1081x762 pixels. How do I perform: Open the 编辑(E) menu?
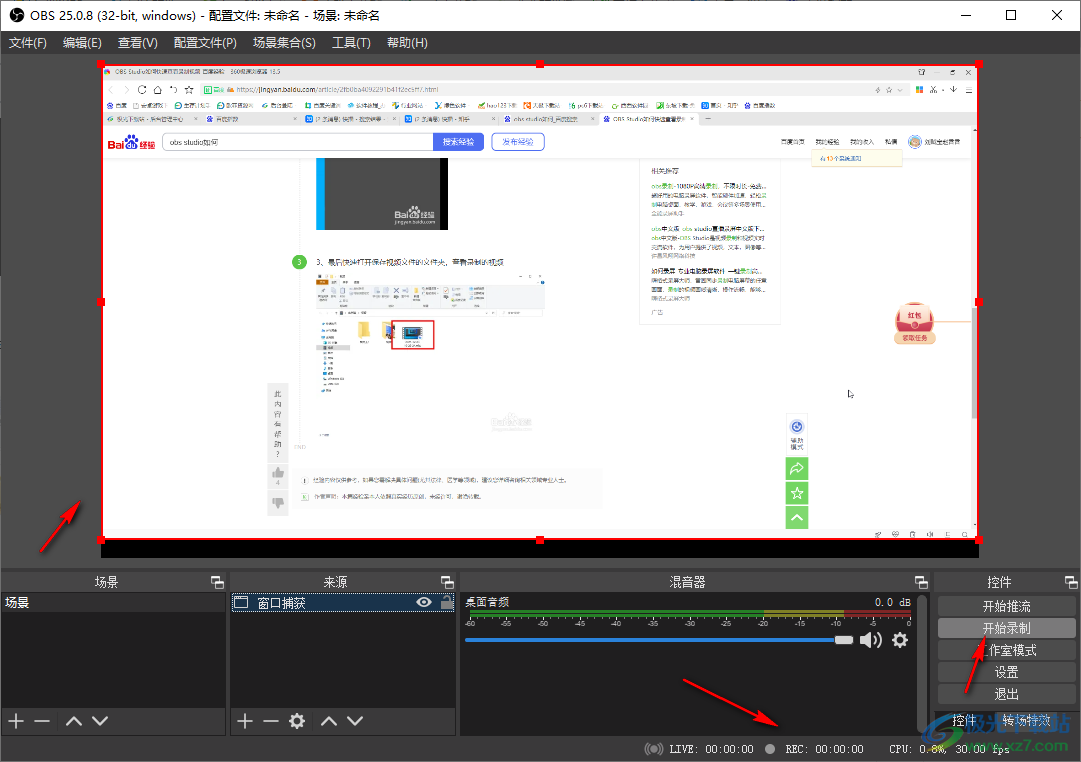pyautogui.click(x=82, y=43)
